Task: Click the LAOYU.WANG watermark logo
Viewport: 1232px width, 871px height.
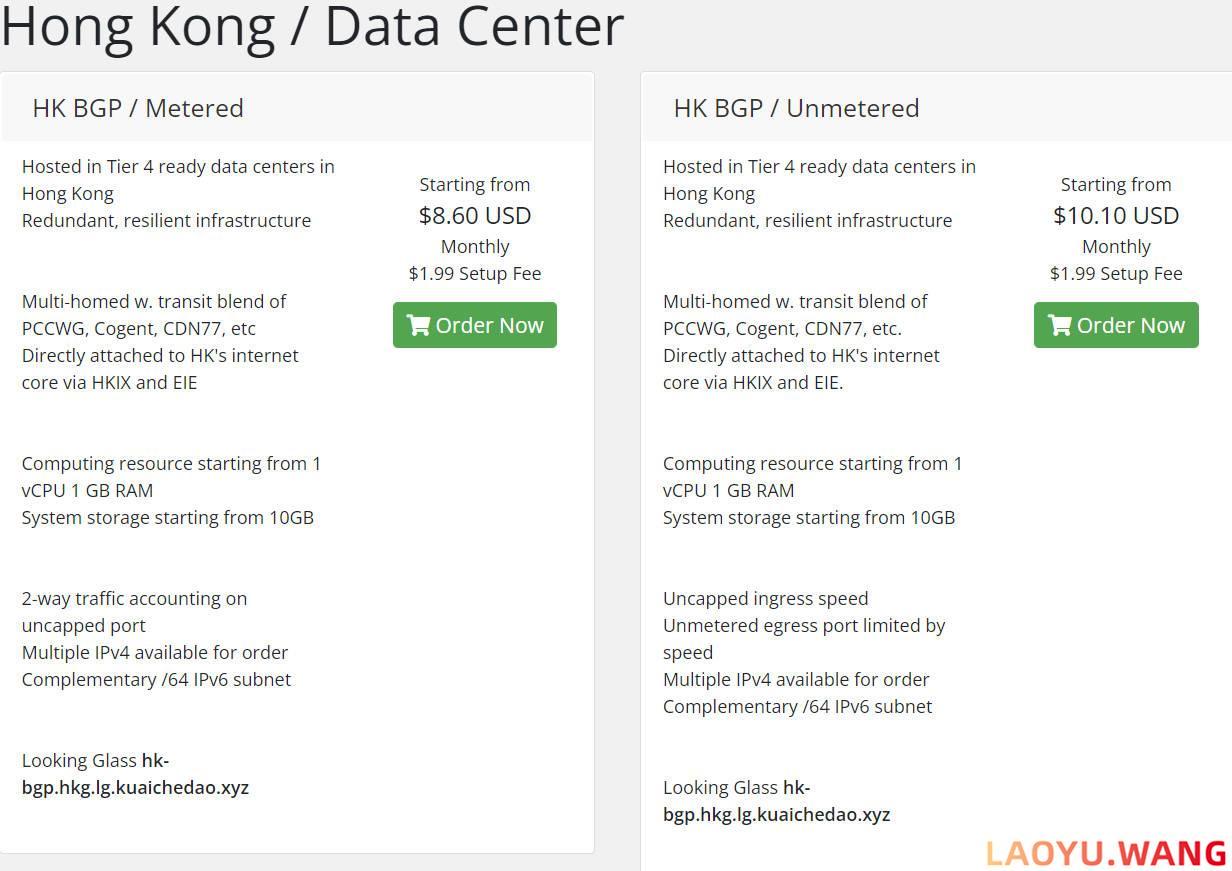Action: coord(1106,853)
